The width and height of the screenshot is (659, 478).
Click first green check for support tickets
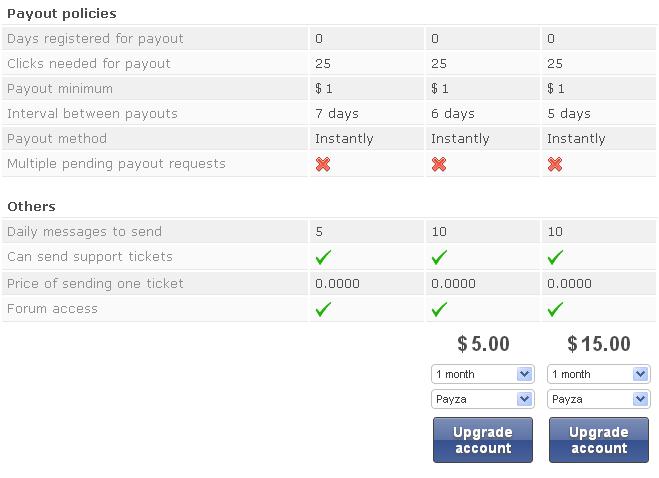click(323, 258)
